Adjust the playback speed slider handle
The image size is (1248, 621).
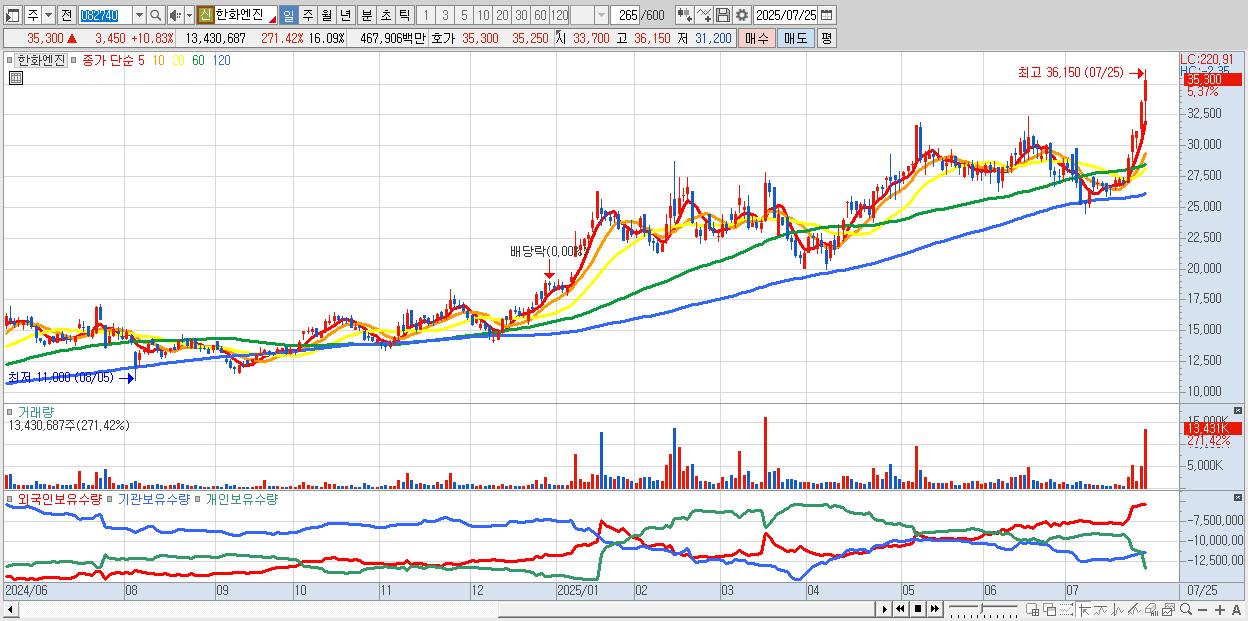pos(982,609)
